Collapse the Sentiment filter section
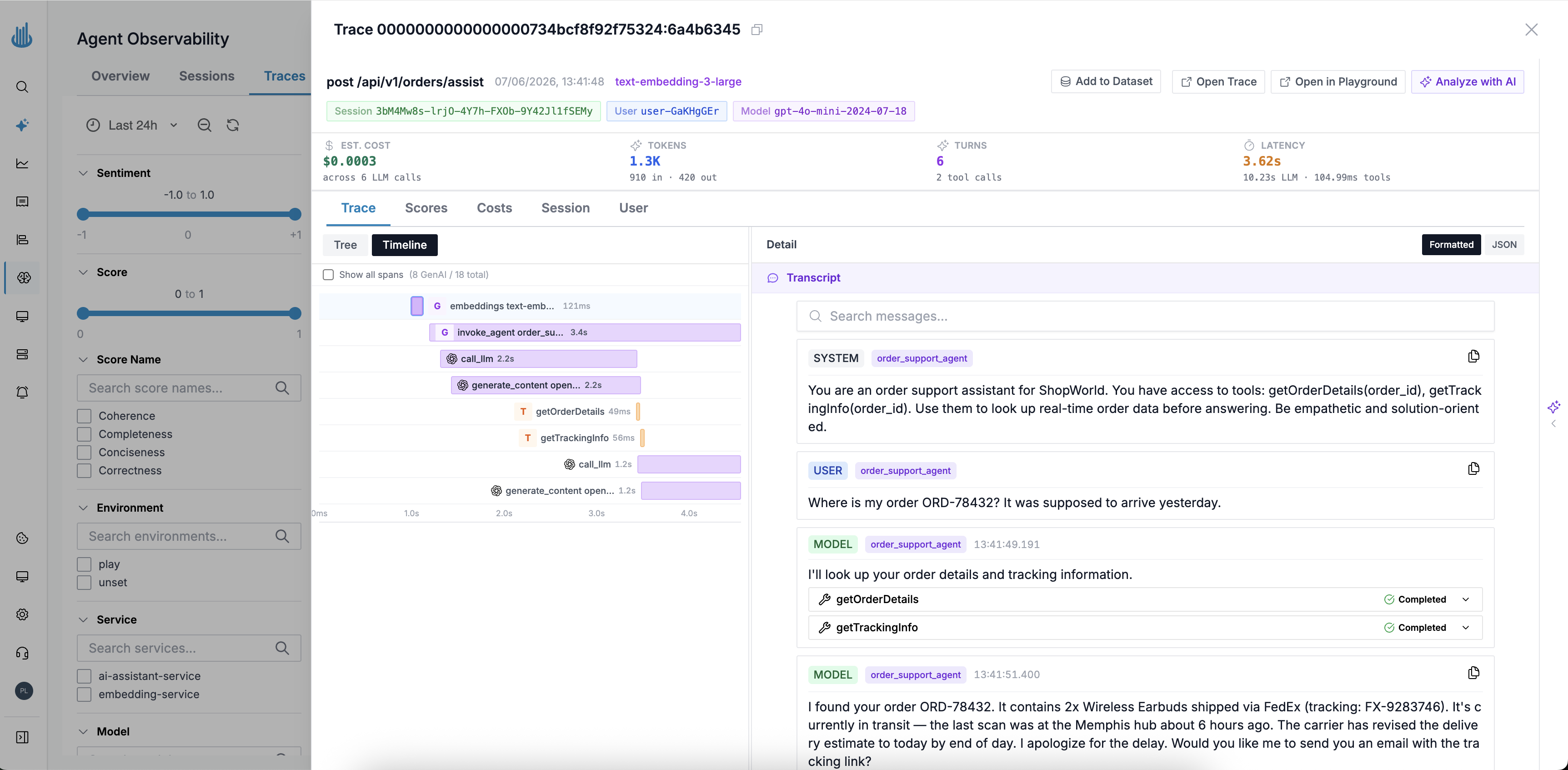Screen dimensions: 1568x770 (83, 173)
